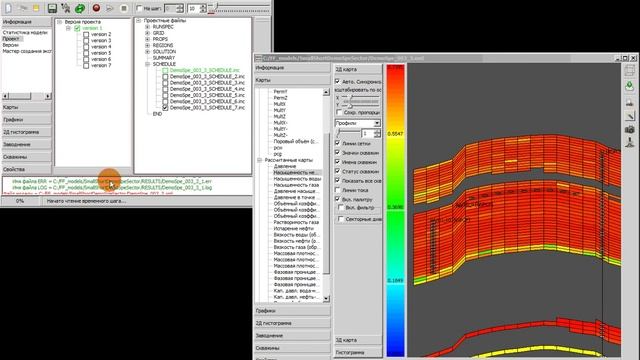The width and height of the screenshot is (640, 360).
Task: Expand the RUNSPEC tree node
Action: pyautogui.click(x=148, y=27)
